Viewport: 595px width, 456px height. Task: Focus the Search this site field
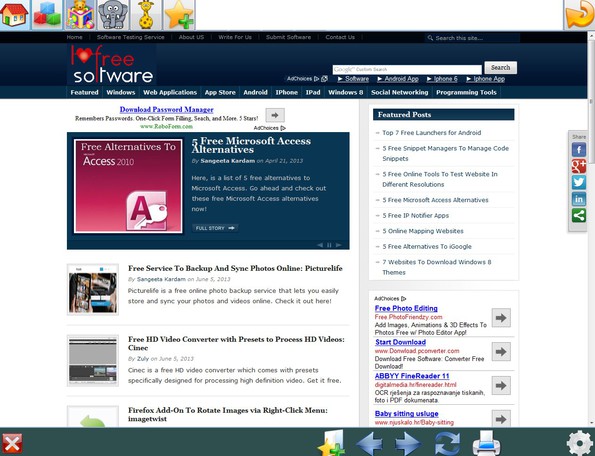(472, 38)
